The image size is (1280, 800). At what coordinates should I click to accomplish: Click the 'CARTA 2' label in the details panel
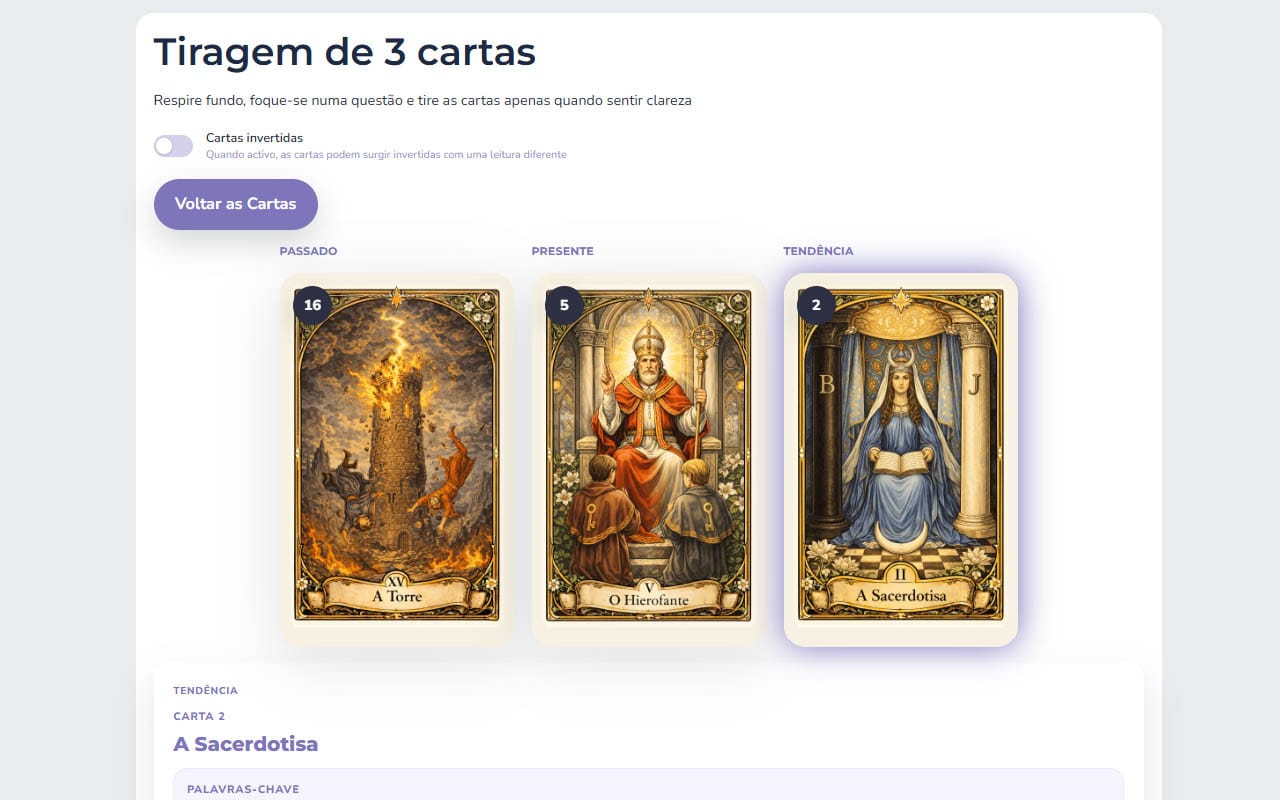[199, 716]
